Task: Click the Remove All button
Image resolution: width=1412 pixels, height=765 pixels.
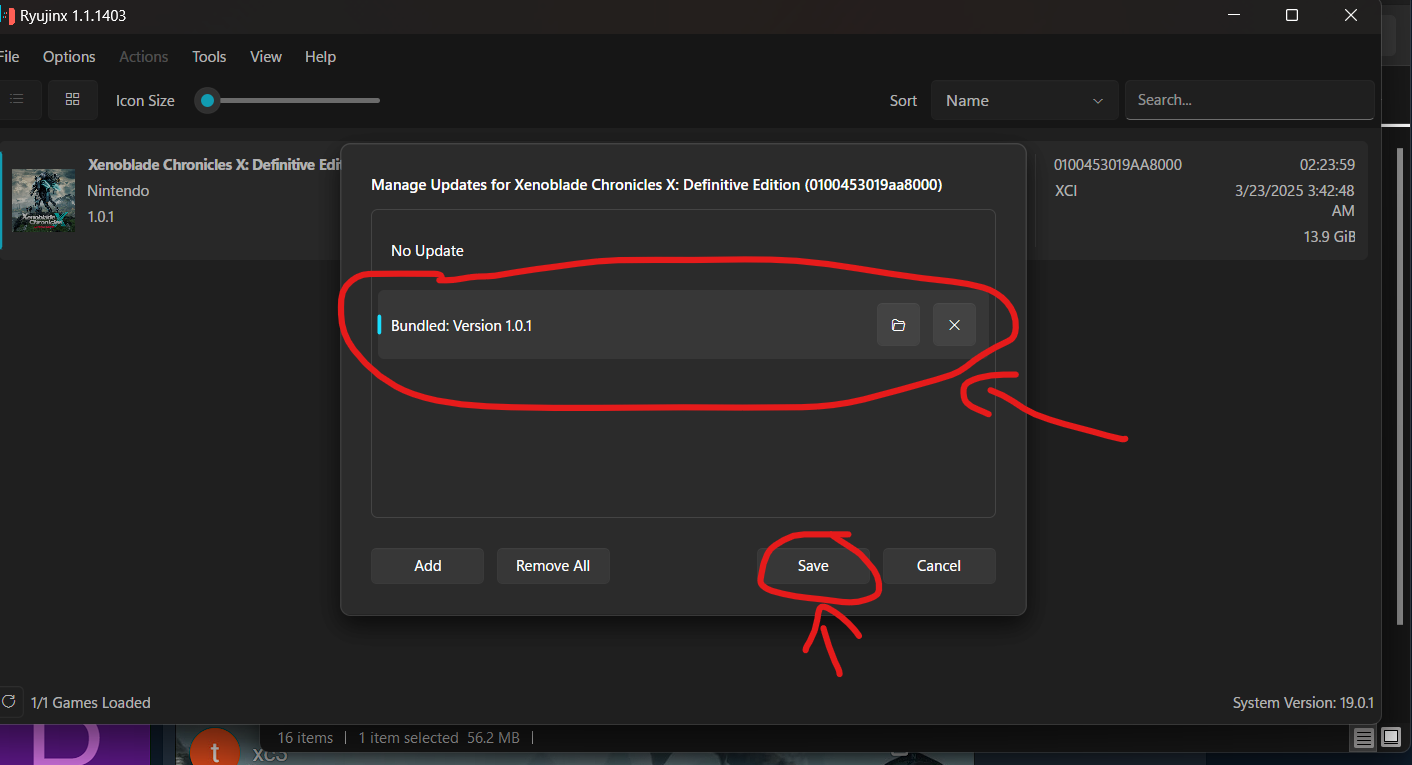Action: pos(553,565)
